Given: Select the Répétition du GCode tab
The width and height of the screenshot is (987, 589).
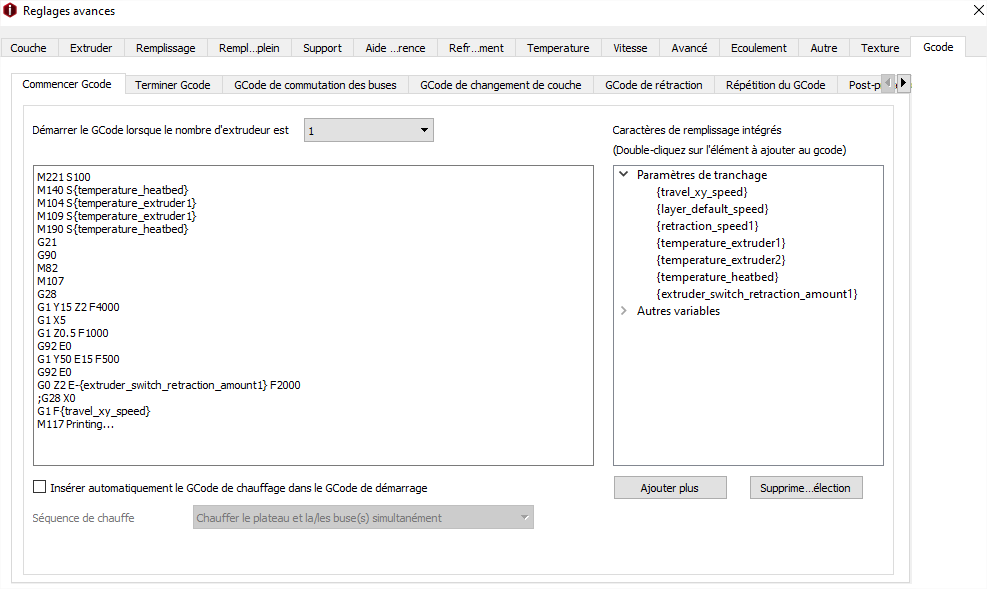Looking at the screenshot, I should [x=776, y=85].
